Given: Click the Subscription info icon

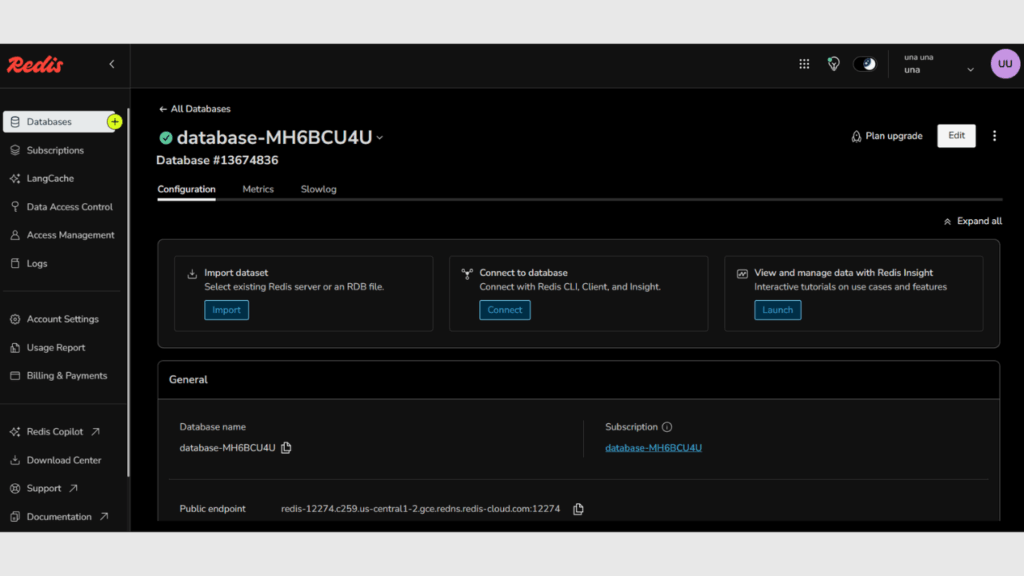Looking at the screenshot, I should 667,427.
